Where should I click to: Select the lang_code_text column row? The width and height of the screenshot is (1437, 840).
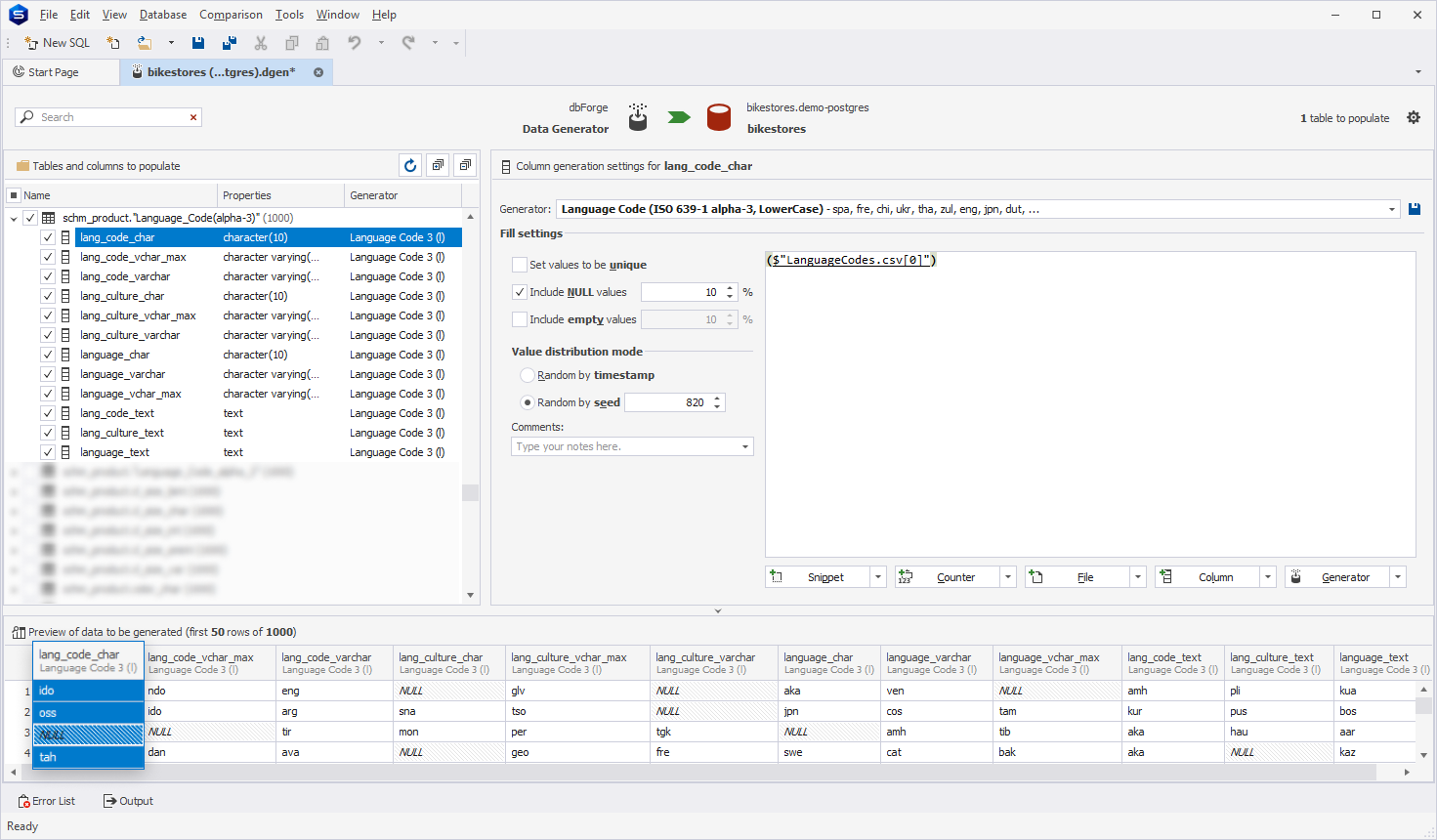click(268, 413)
